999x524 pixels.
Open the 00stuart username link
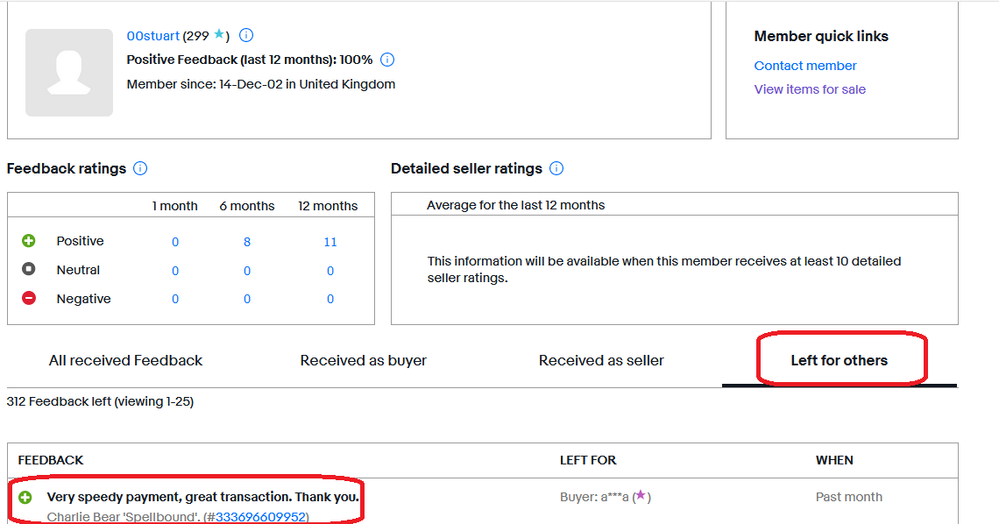pyautogui.click(x=152, y=36)
